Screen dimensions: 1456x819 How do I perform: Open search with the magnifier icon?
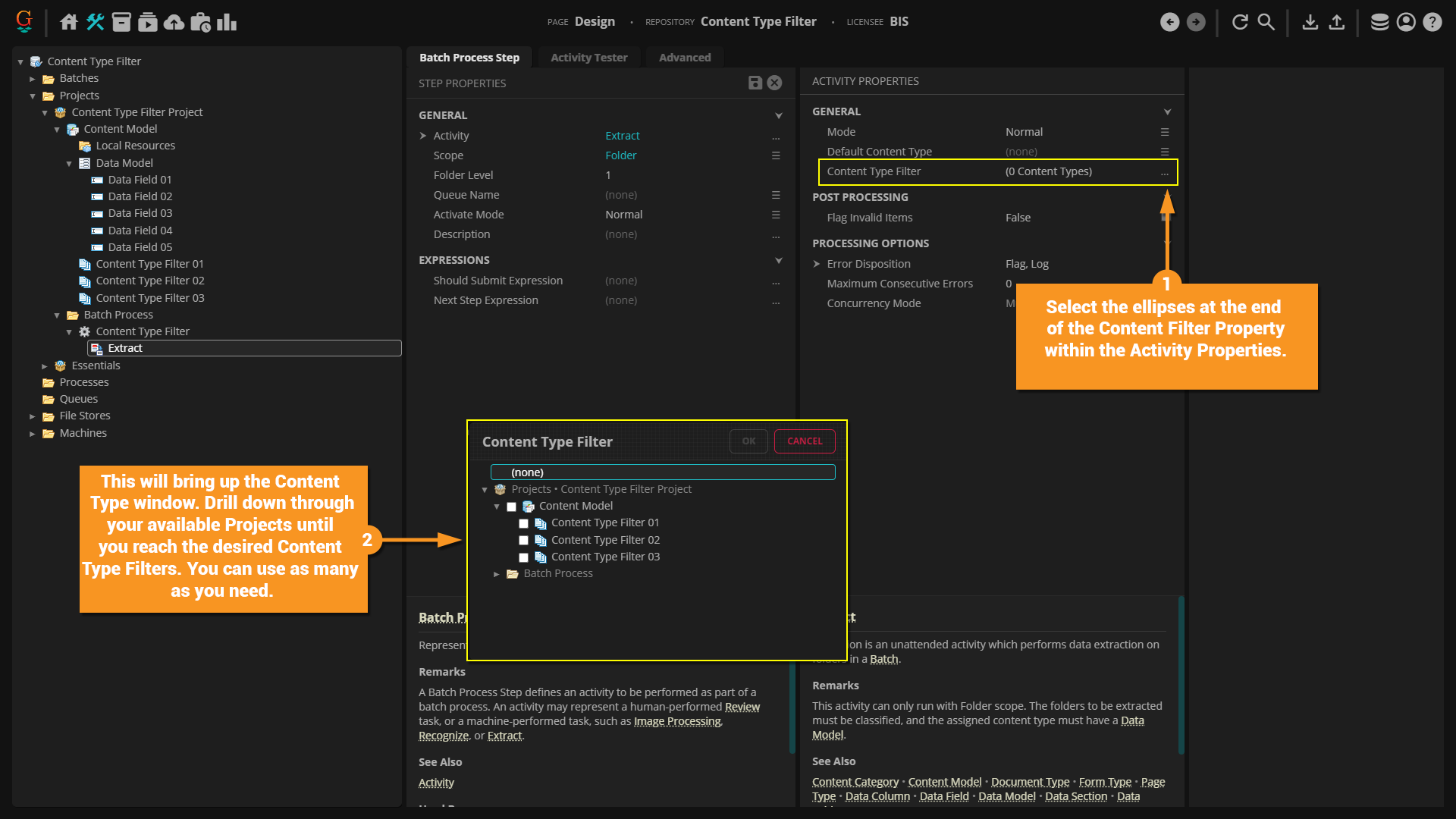coord(1266,22)
